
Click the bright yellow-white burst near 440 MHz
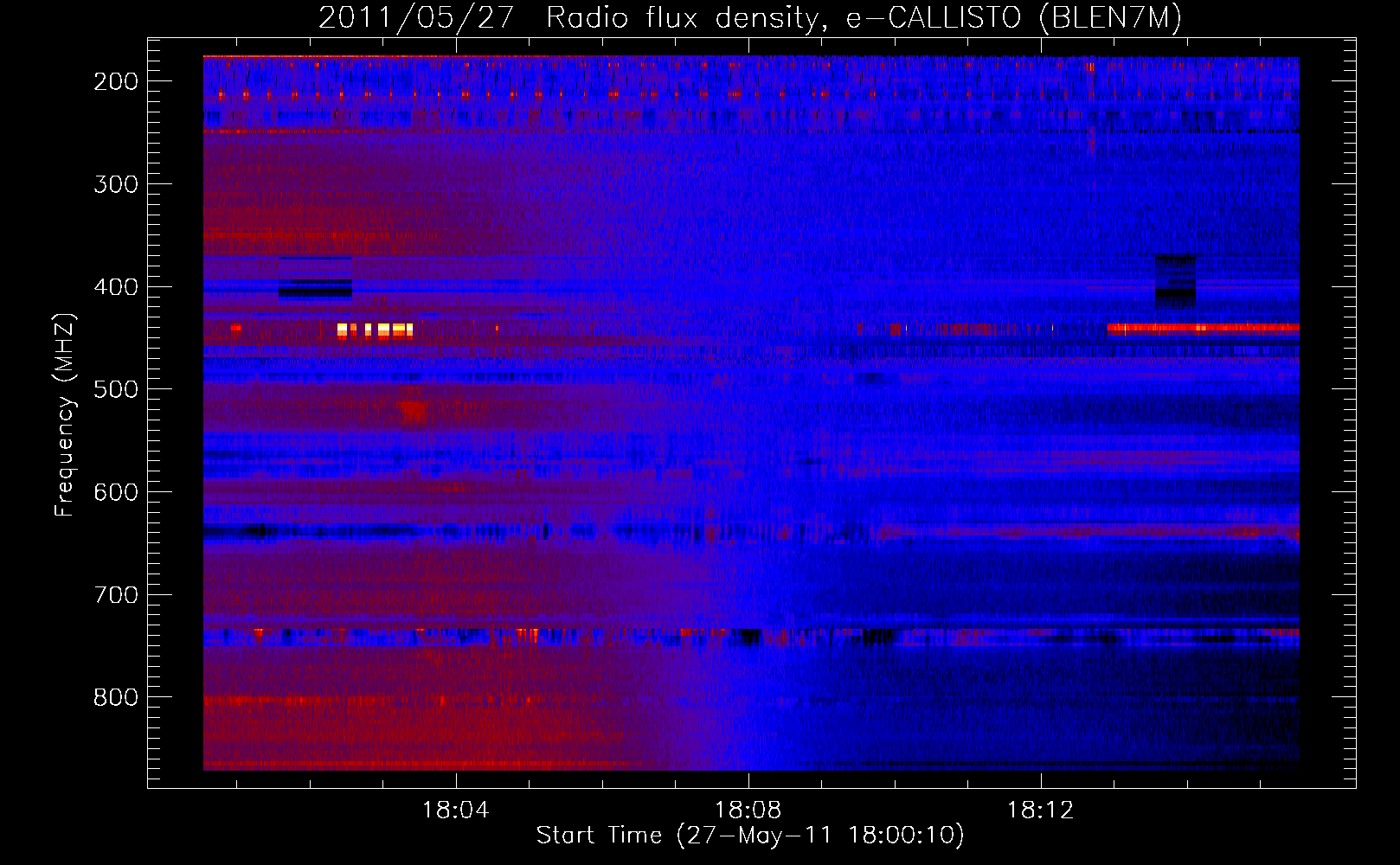click(x=375, y=330)
